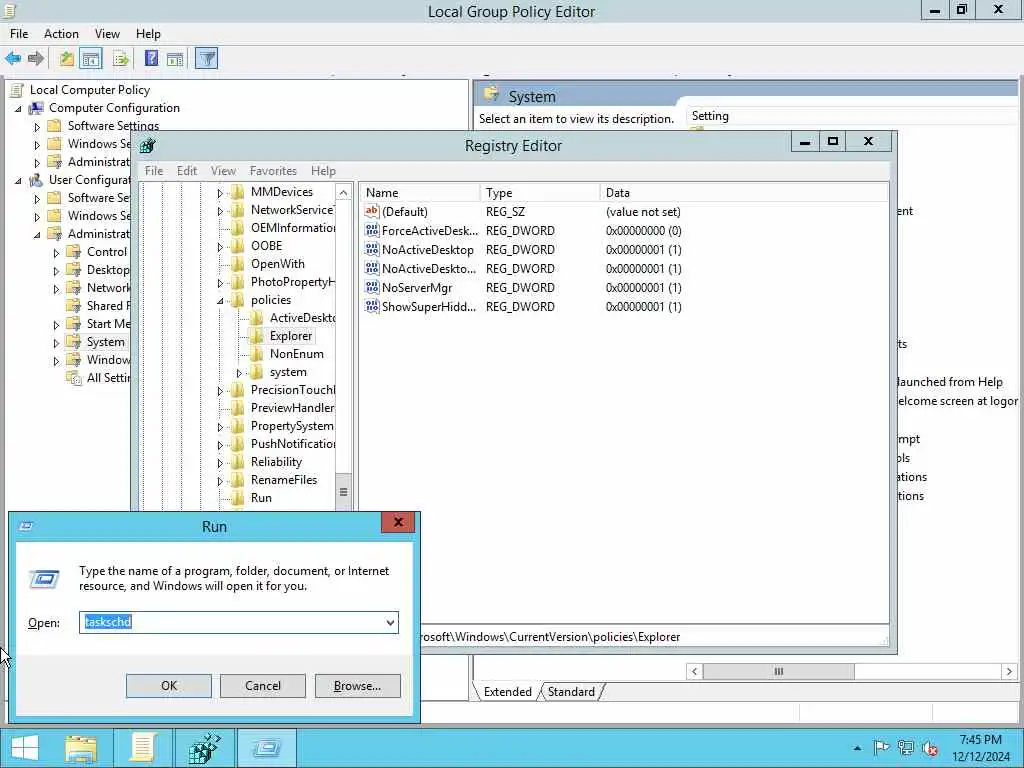Viewport: 1024px width, 768px height.
Task: Click the Filter funnel toolbar icon
Action: click(206, 59)
